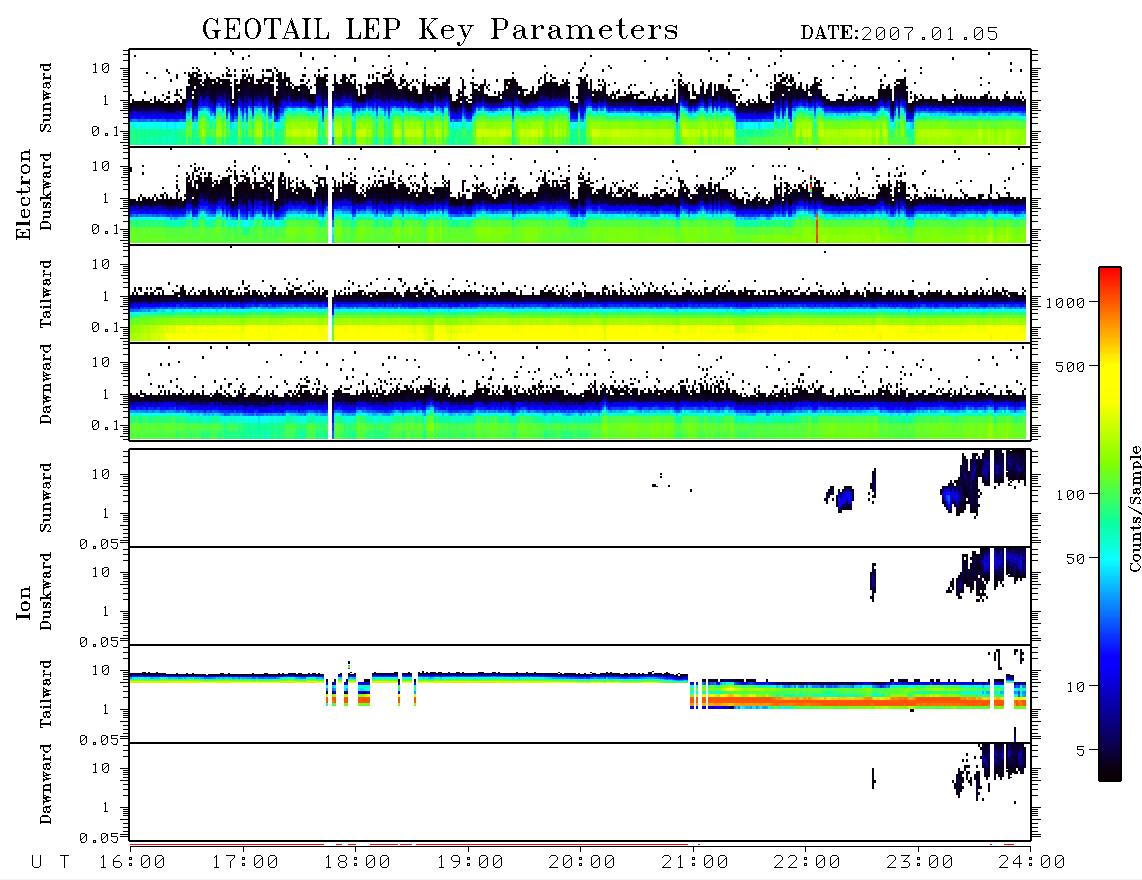The height and width of the screenshot is (880, 1142).
Task: Click the blue blob in Ion Sunward panel near 22:20
Action: pyautogui.click(x=844, y=499)
